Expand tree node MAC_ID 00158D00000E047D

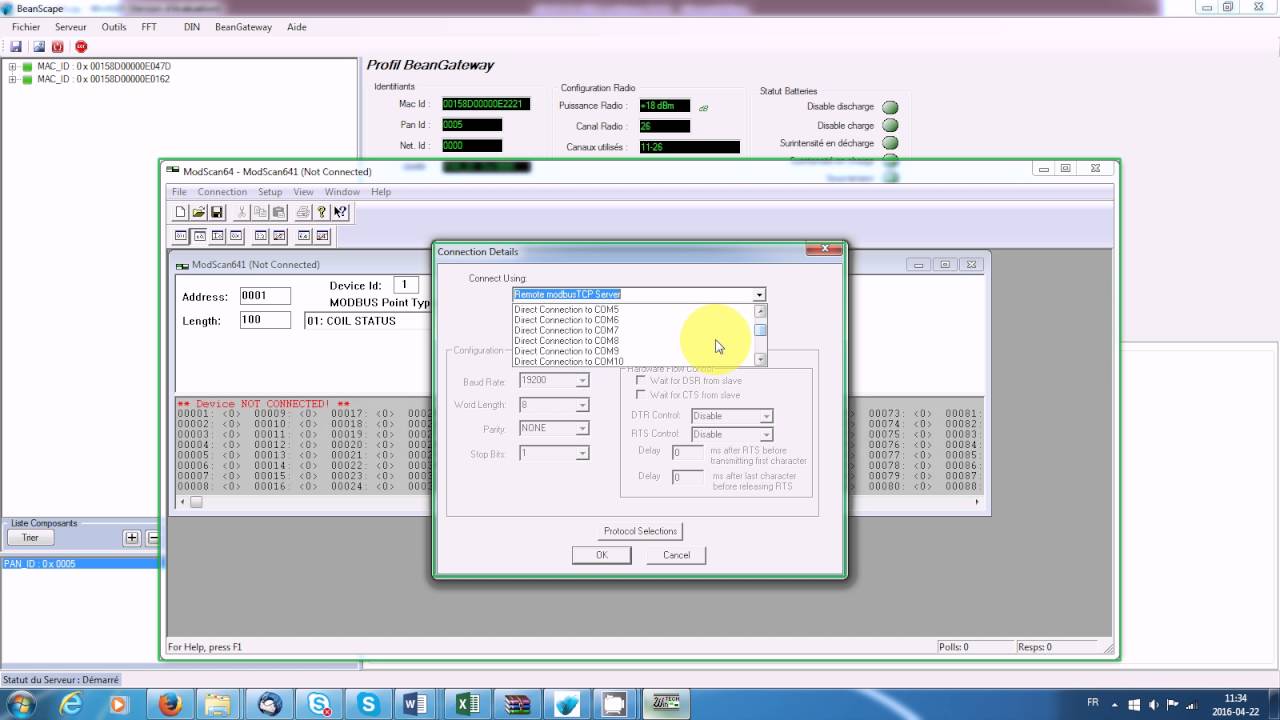click(x=12, y=67)
